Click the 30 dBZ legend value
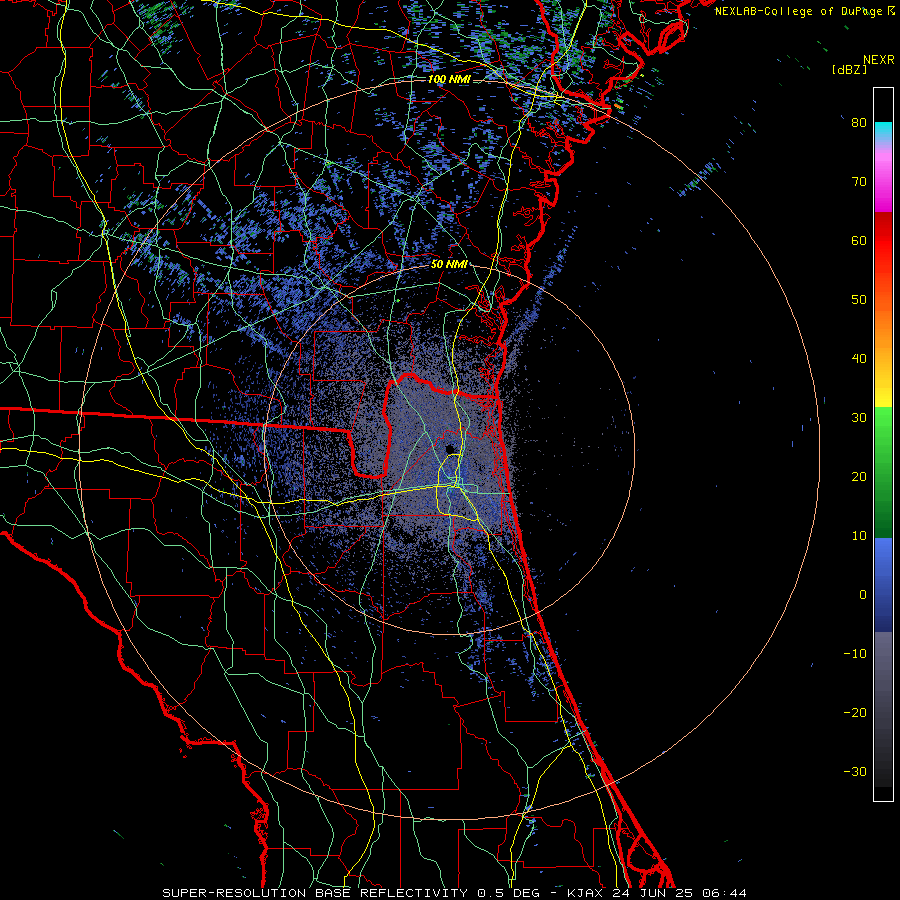This screenshot has height=900, width=900. pyautogui.click(x=859, y=418)
